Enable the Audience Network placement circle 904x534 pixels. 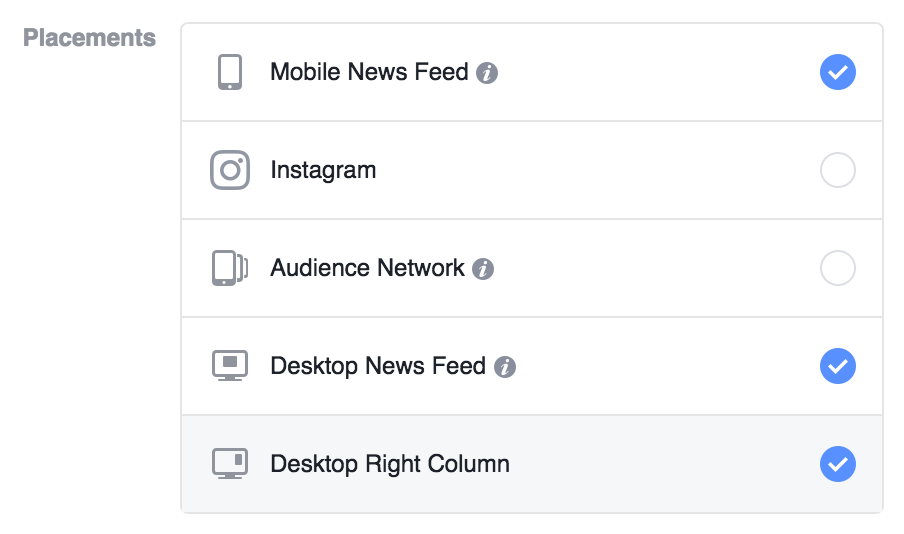point(838,268)
